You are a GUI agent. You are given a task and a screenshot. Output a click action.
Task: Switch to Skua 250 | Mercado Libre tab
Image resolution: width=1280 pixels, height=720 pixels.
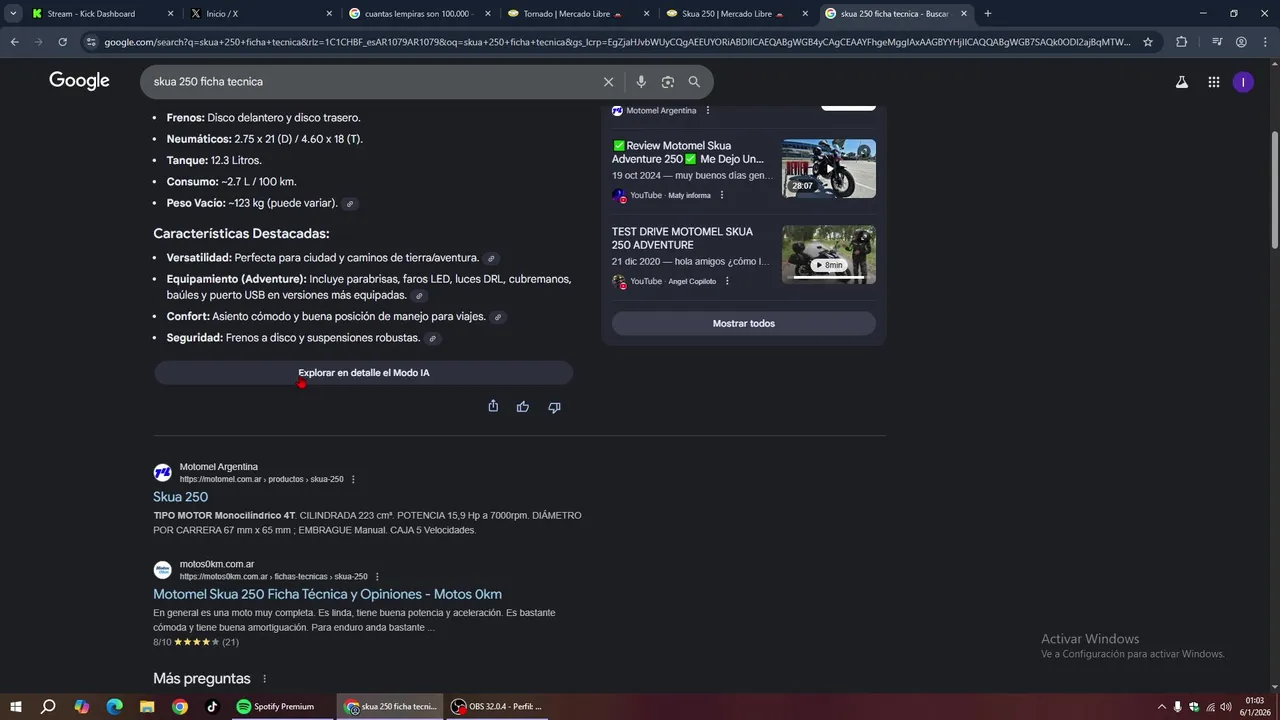click(738, 14)
